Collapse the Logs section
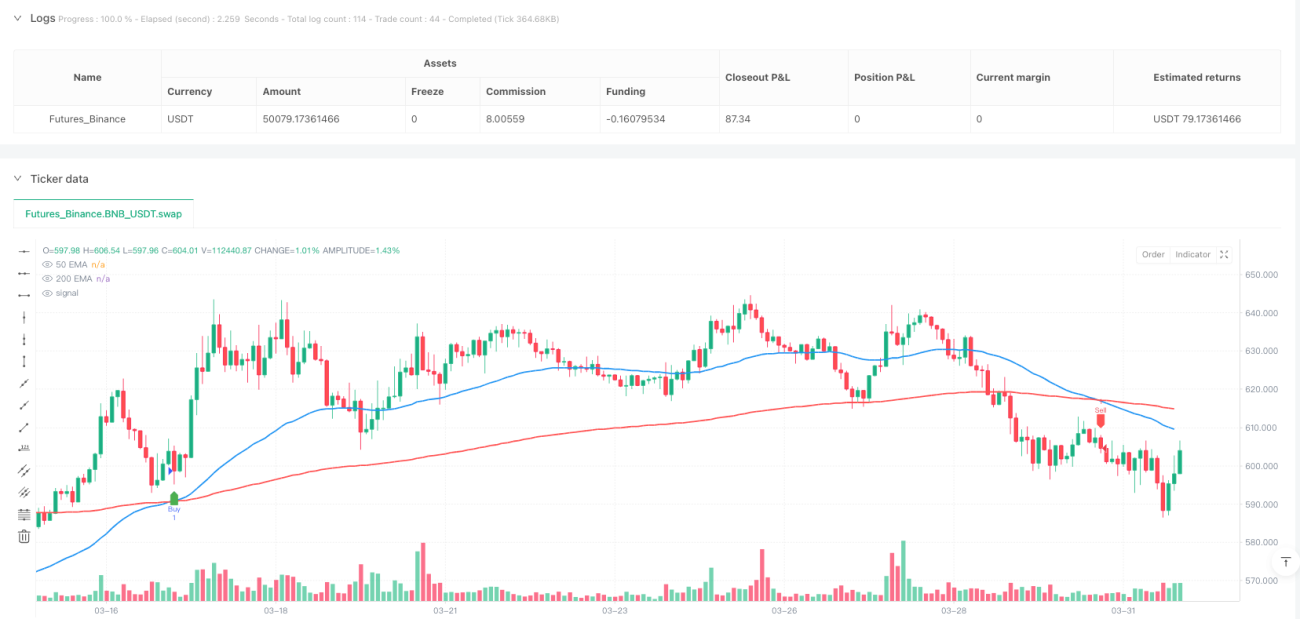Image resolution: width=1300 pixels, height=619 pixels. coord(17,18)
